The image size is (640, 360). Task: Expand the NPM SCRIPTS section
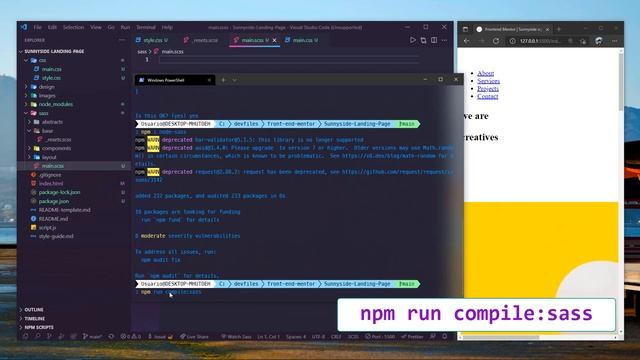(x=39, y=327)
